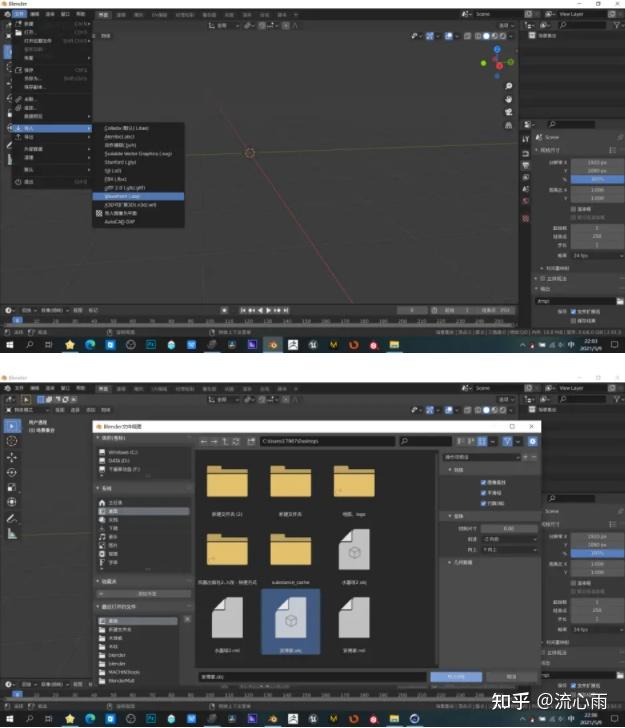Choose AutoCAD DXF from Import submenu
The width and height of the screenshot is (625, 728).
pos(138,222)
